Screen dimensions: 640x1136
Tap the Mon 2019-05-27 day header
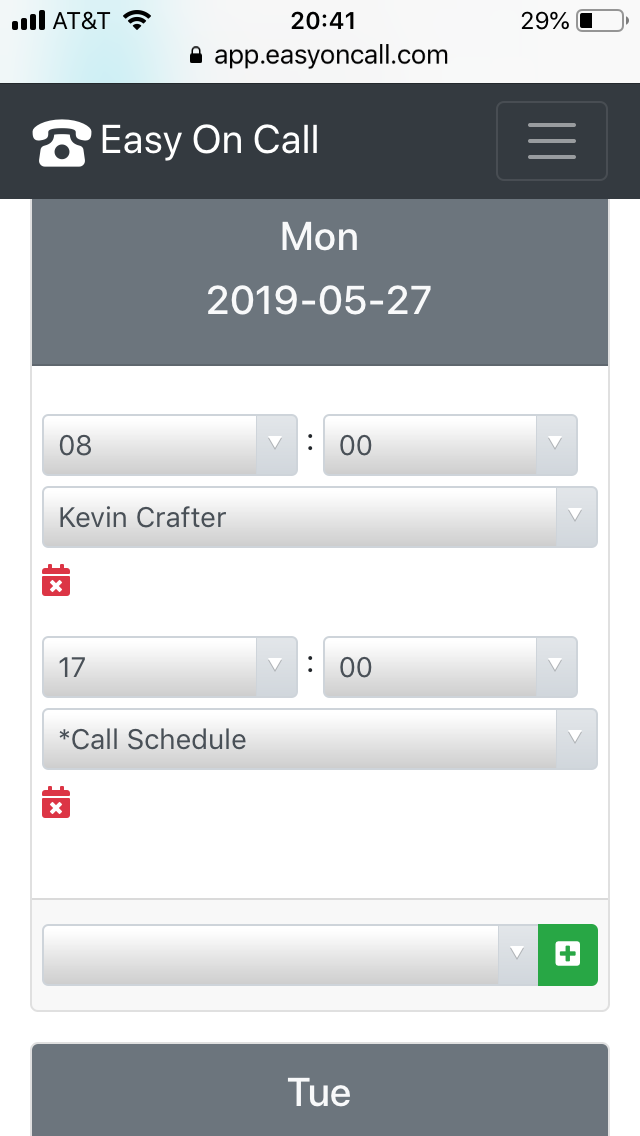[x=320, y=269]
